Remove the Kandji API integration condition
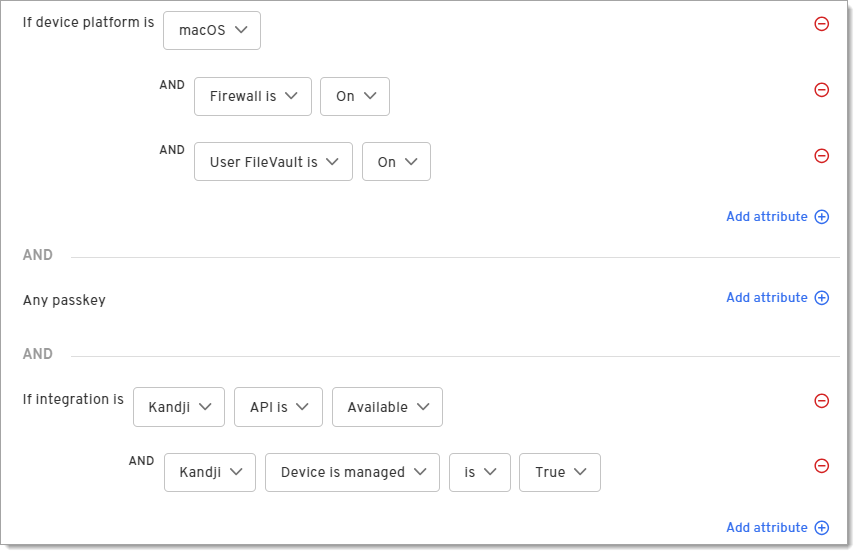The image size is (858, 555). 822,401
